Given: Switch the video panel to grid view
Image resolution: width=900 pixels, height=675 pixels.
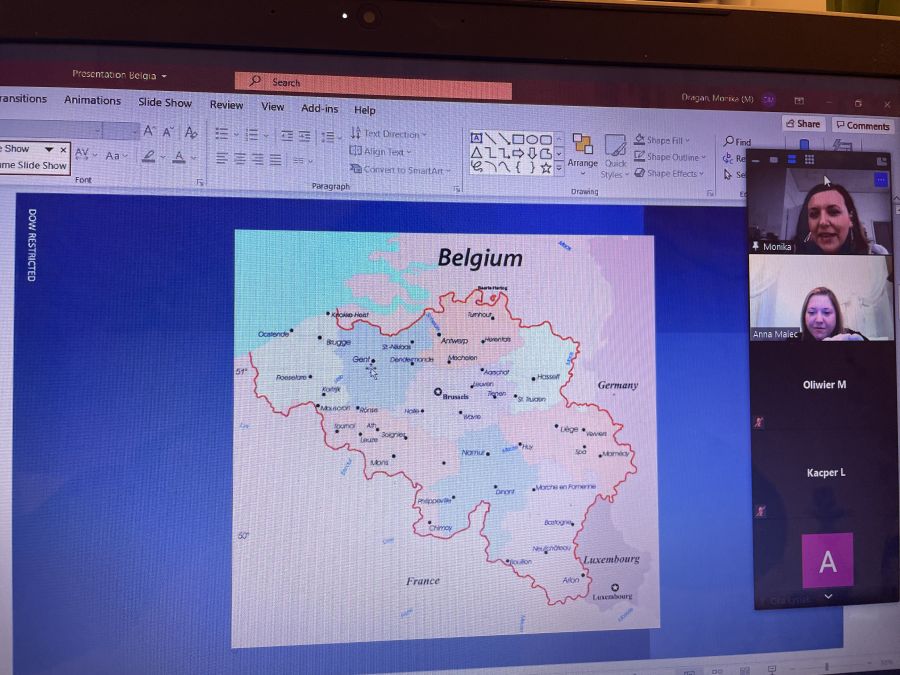Looking at the screenshot, I should (809, 160).
